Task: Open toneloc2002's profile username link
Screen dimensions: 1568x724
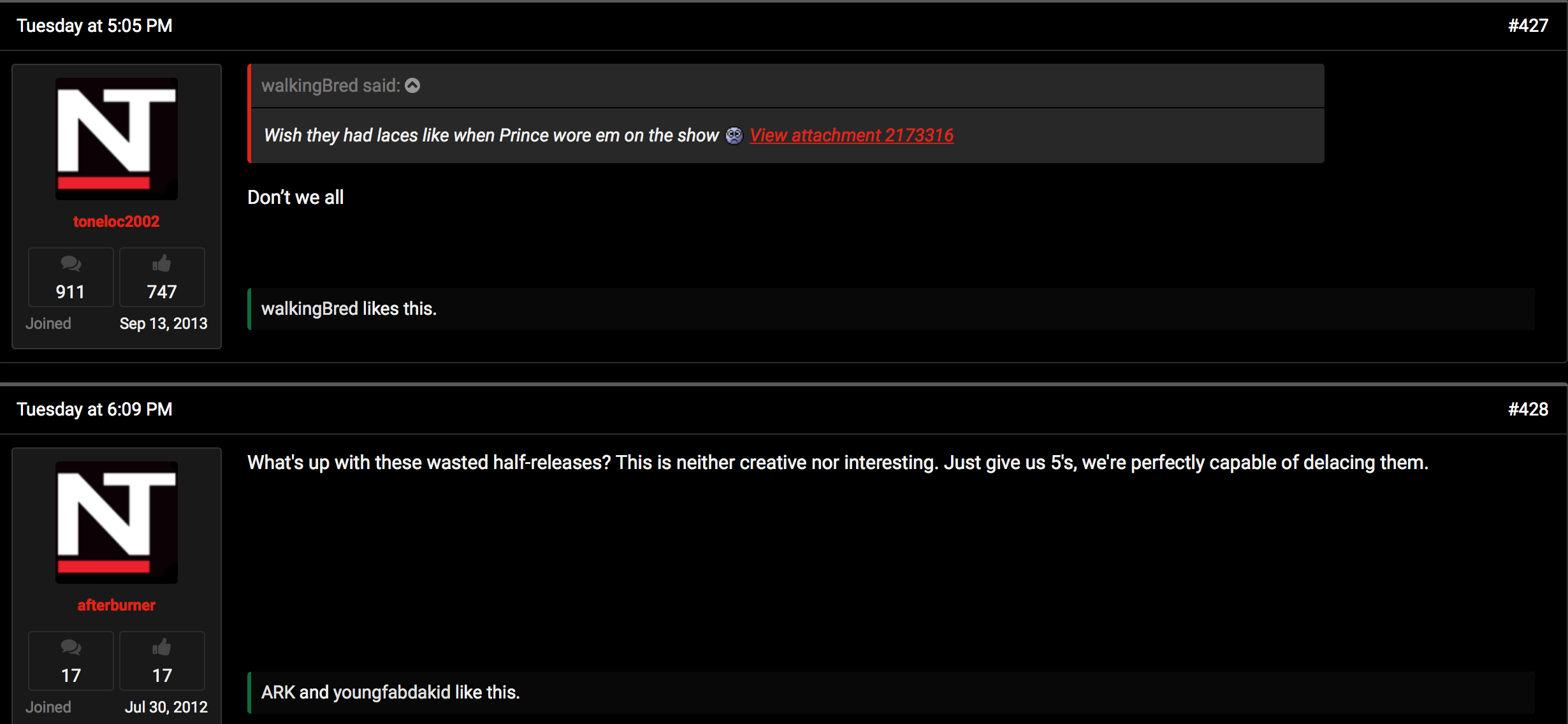Action: pos(116,222)
